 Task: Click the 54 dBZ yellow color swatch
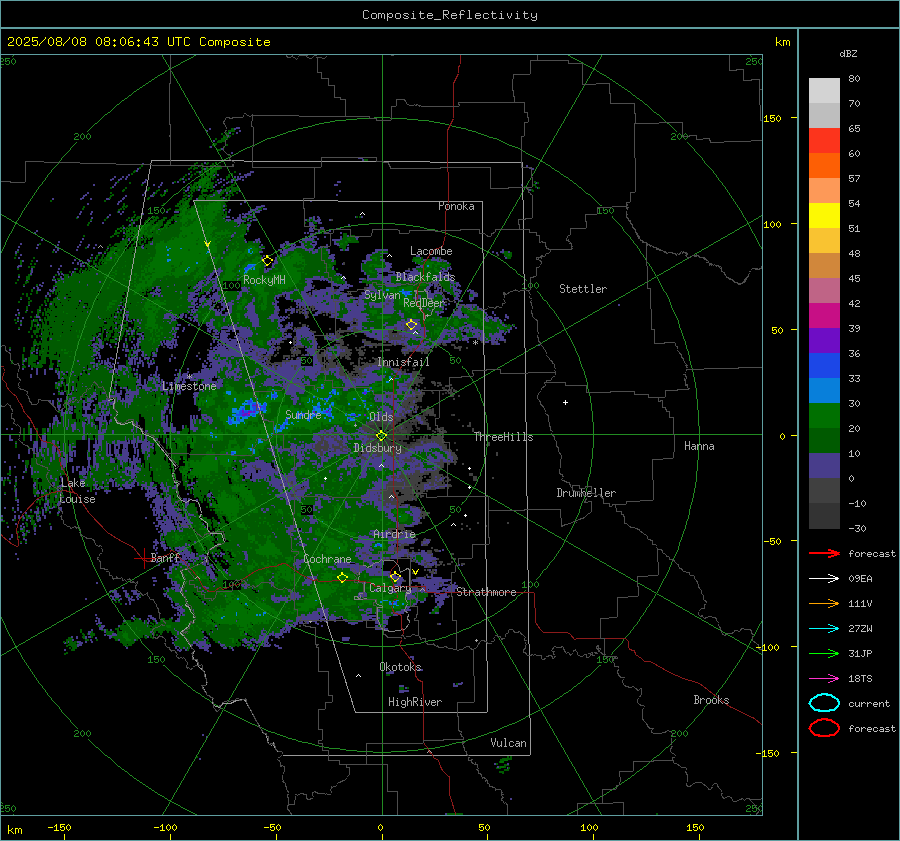pos(824,216)
